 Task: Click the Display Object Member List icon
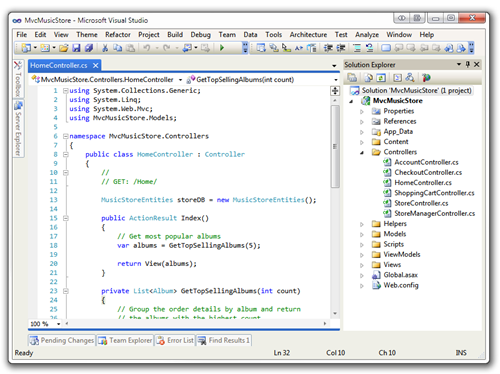pos(261,48)
